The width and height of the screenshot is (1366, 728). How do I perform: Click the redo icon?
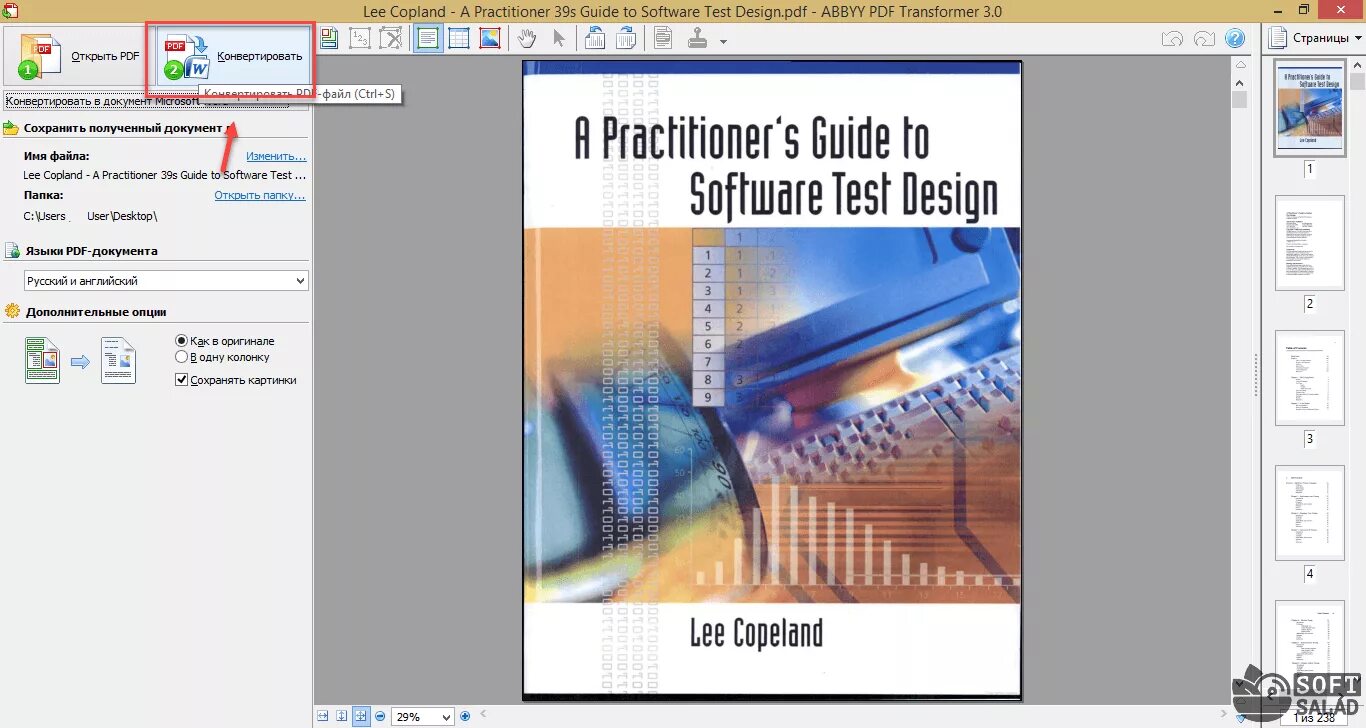[x=1204, y=39]
